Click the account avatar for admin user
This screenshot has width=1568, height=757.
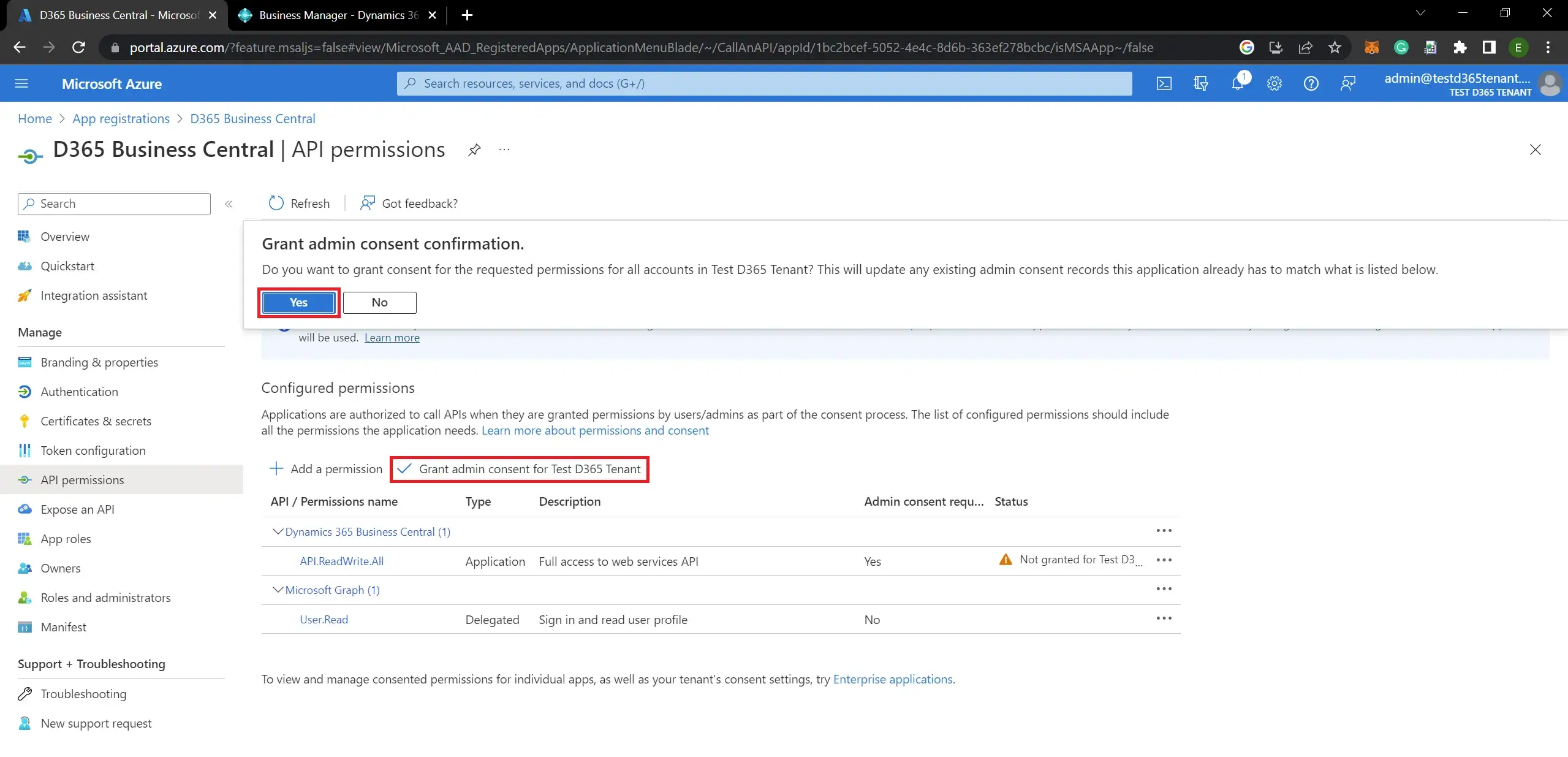pyautogui.click(x=1550, y=83)
